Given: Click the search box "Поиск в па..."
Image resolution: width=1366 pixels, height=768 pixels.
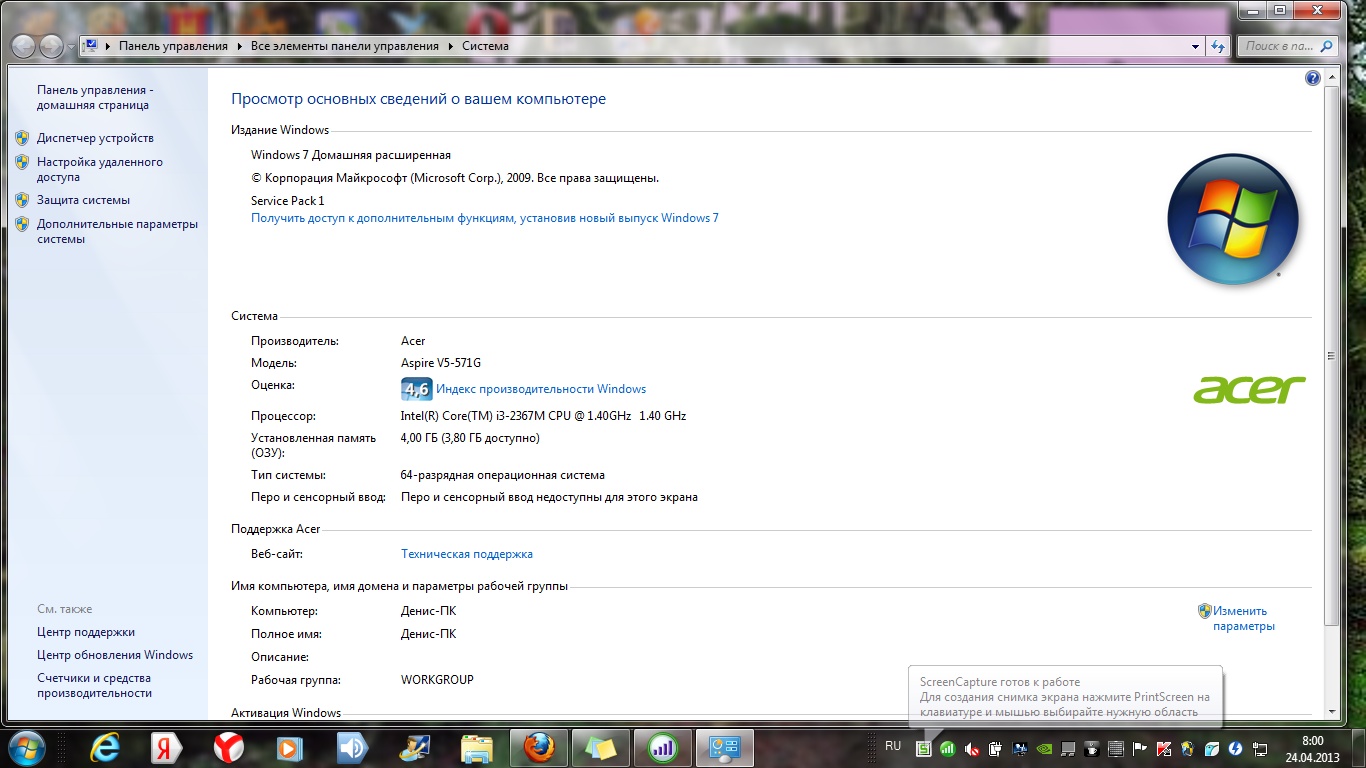Looking at the screenshot, I should point(1288,46).
